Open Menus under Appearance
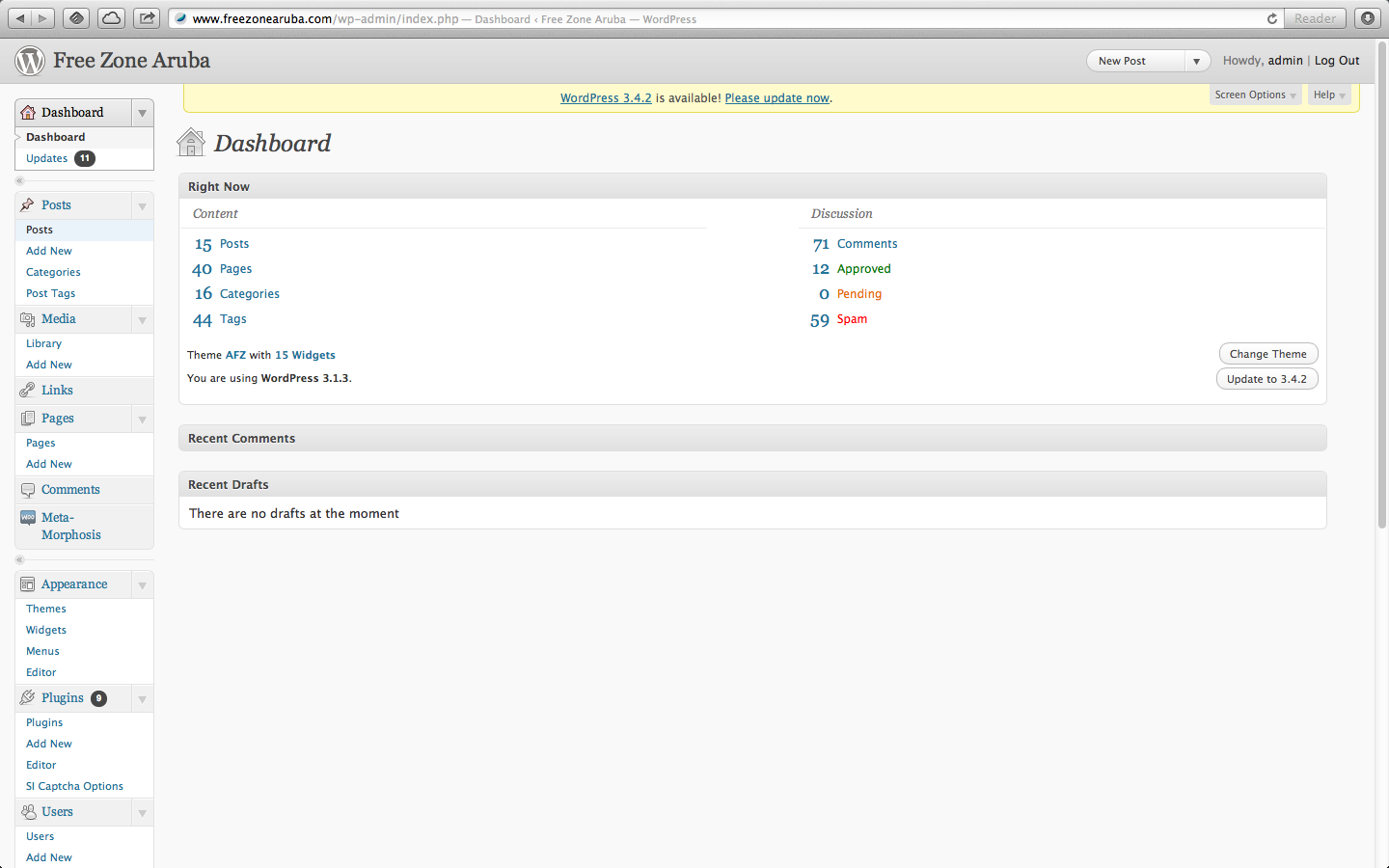The height and width of the screenshot is (868, 1389). (x=42, y=651)
